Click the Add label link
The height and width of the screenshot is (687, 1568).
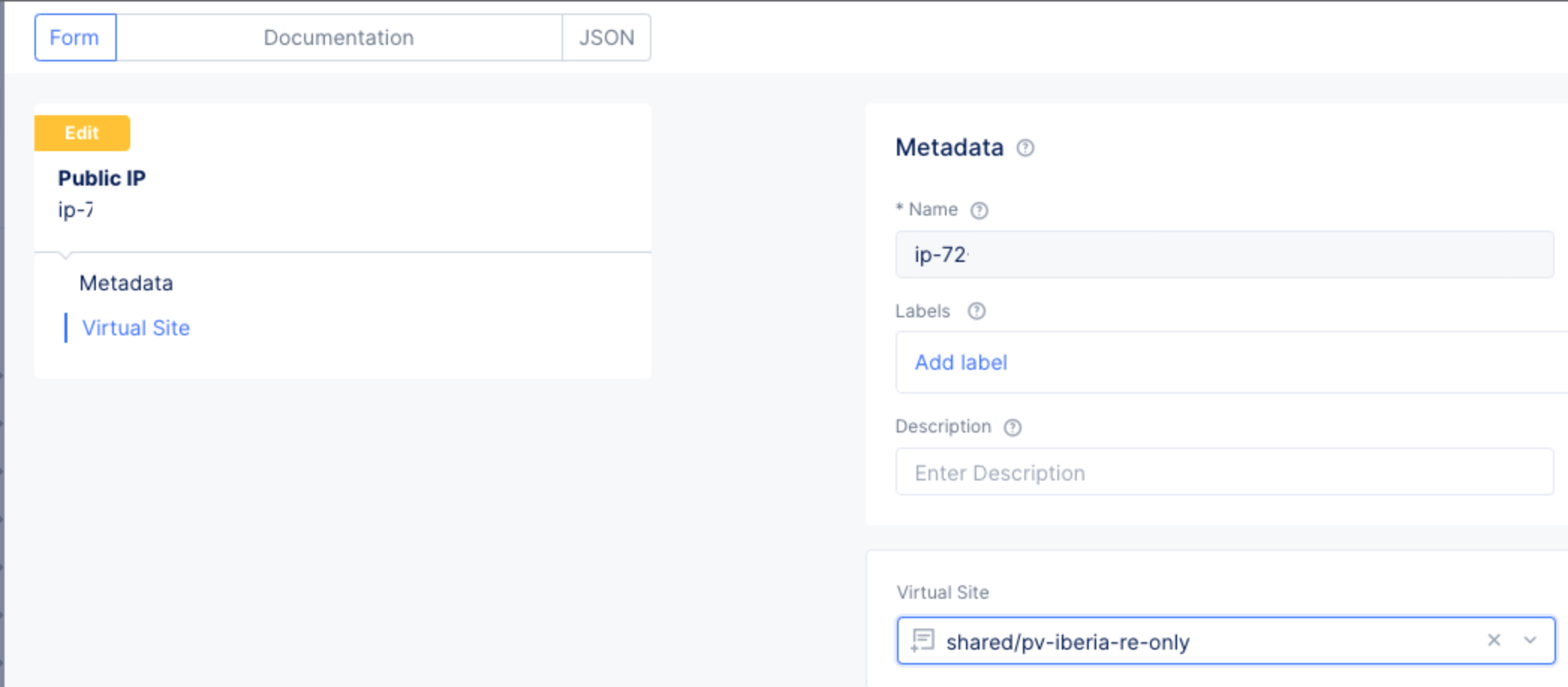click(961, 363)
